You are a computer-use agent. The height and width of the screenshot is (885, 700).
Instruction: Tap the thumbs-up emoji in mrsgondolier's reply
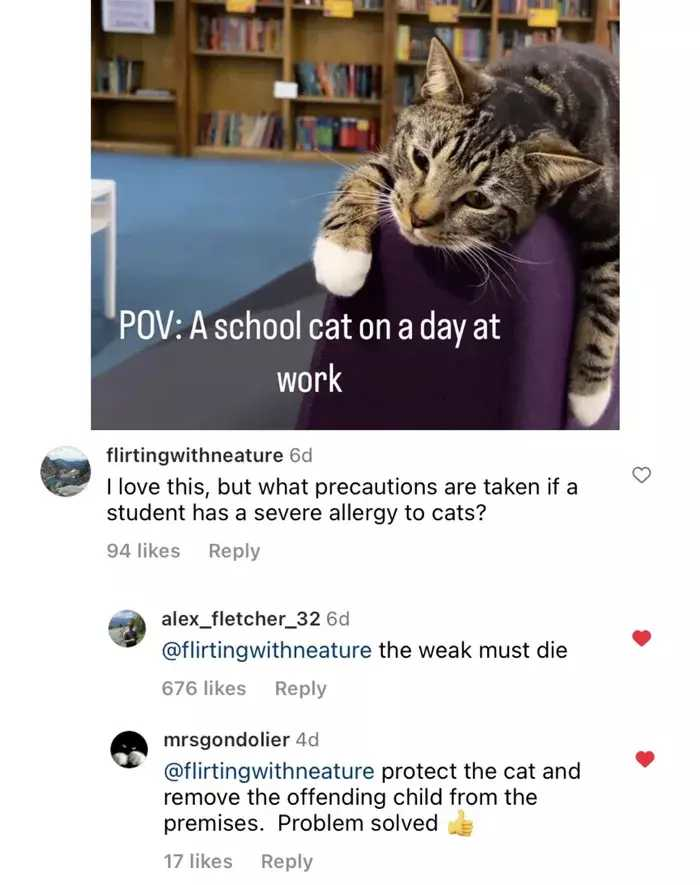(x=461, y=823)
